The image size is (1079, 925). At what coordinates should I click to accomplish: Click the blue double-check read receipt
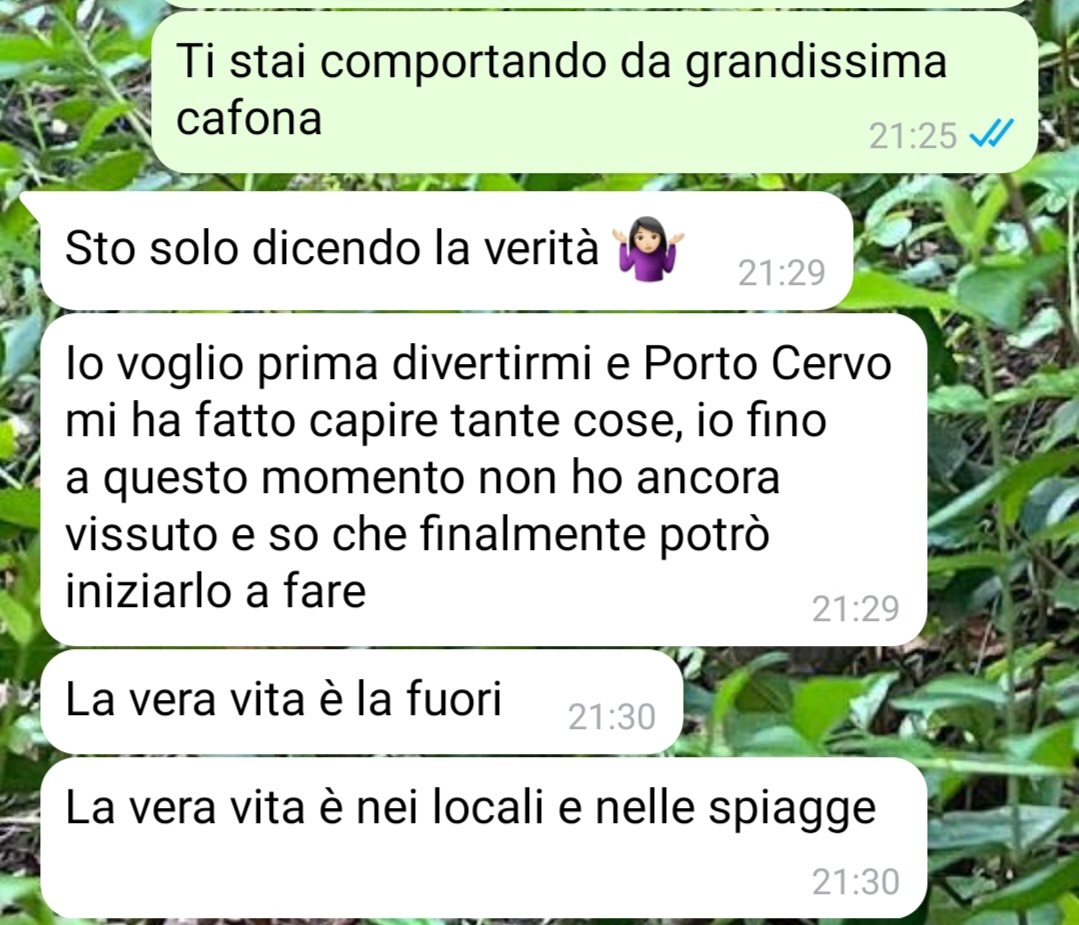991,134
